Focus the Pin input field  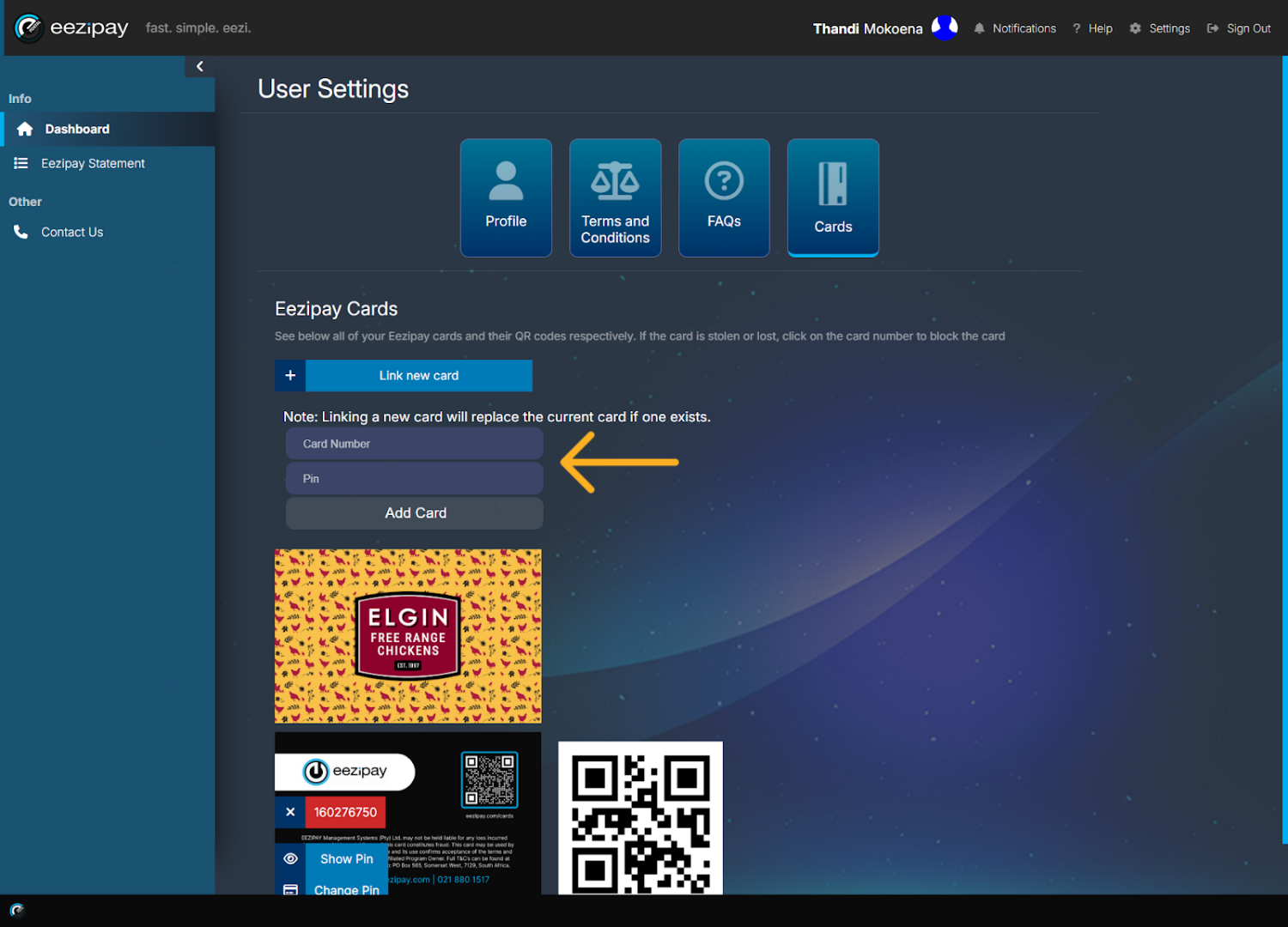click(414, 478)
